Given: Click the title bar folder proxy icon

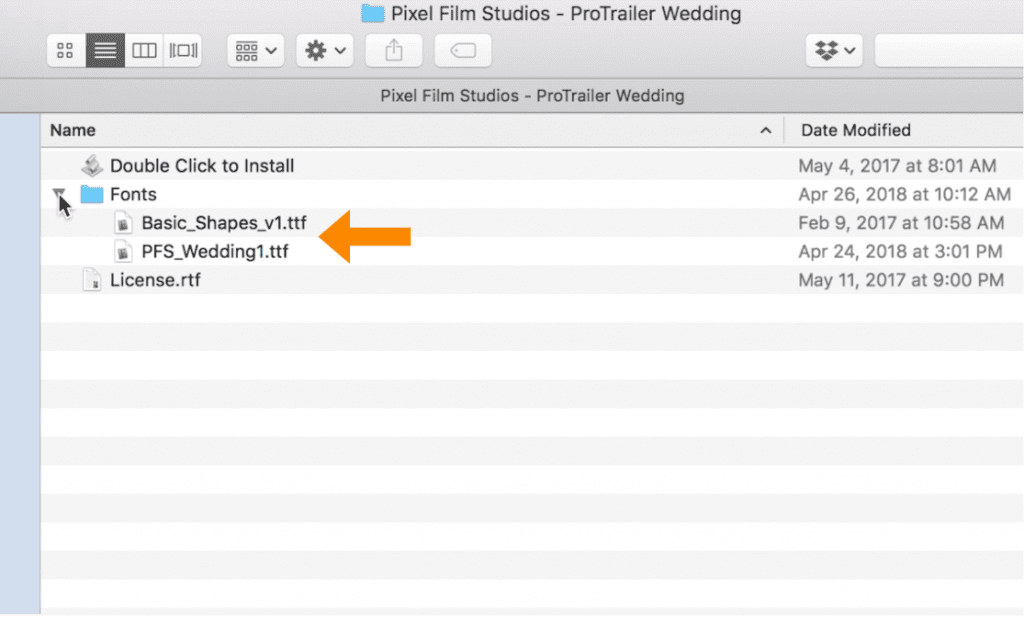Looking at the screenshot, I should (x=373, y=13).
